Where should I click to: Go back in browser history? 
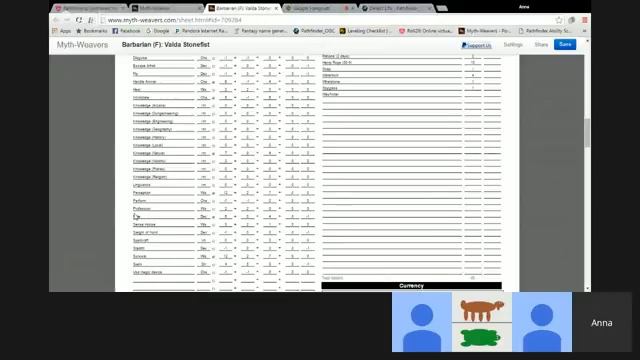tap(56, 20)
